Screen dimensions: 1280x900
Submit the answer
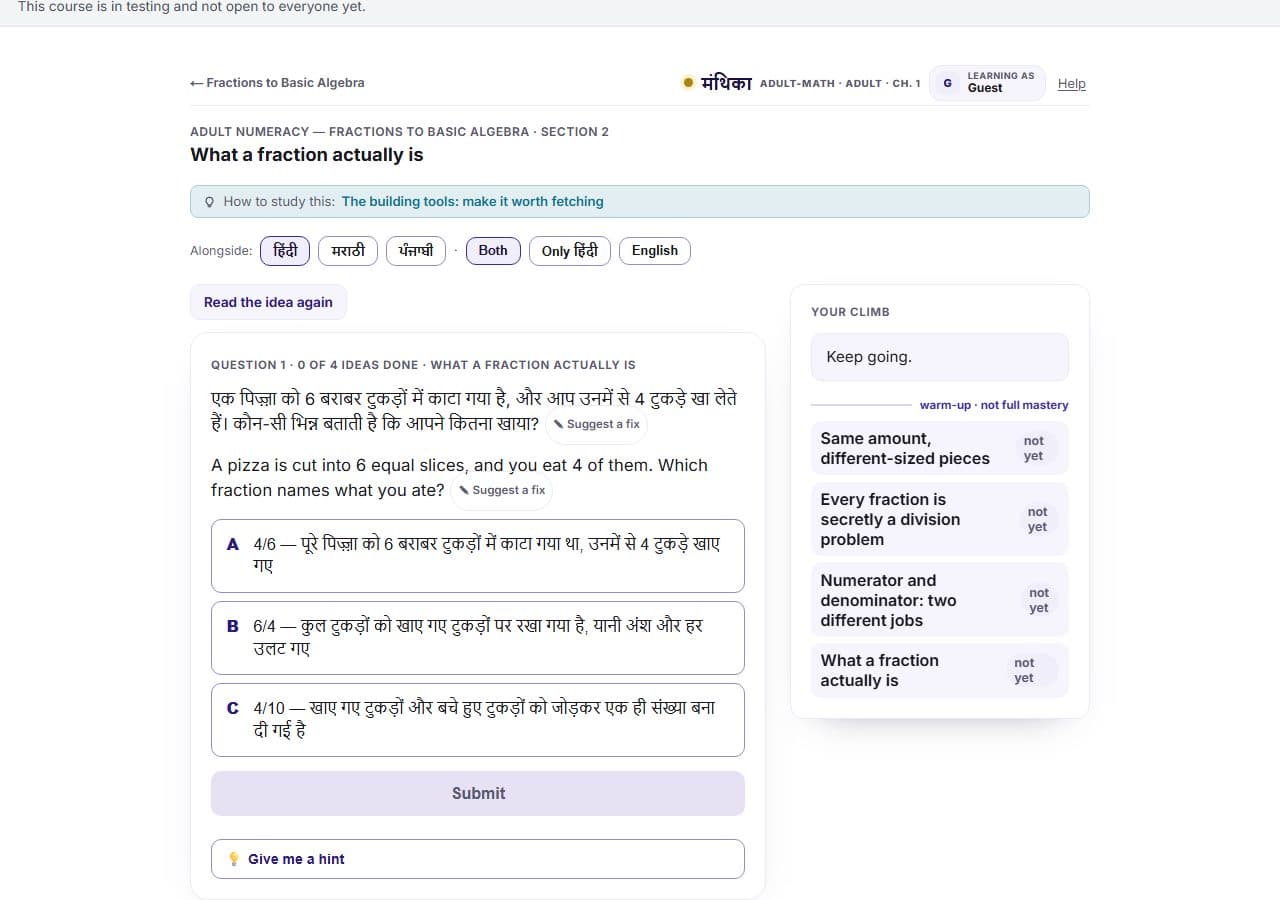(478, 793)
